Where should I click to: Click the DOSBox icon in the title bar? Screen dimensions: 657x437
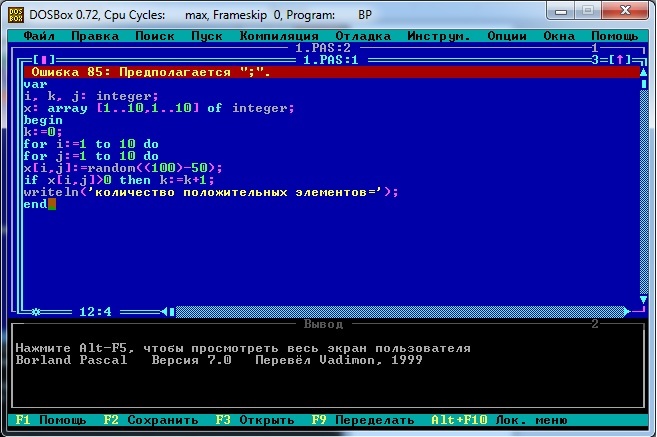(x=16, y=15)
